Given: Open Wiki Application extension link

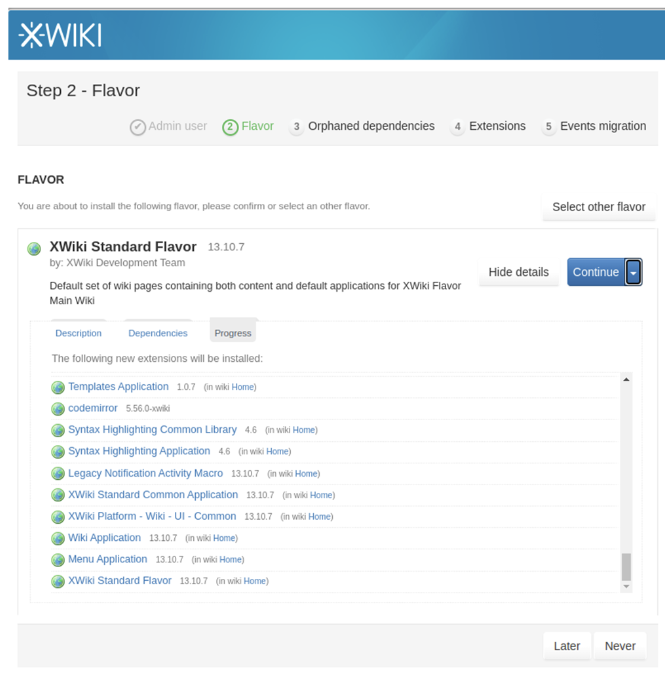Looking at the screenshot, I should tap(104, 537).
